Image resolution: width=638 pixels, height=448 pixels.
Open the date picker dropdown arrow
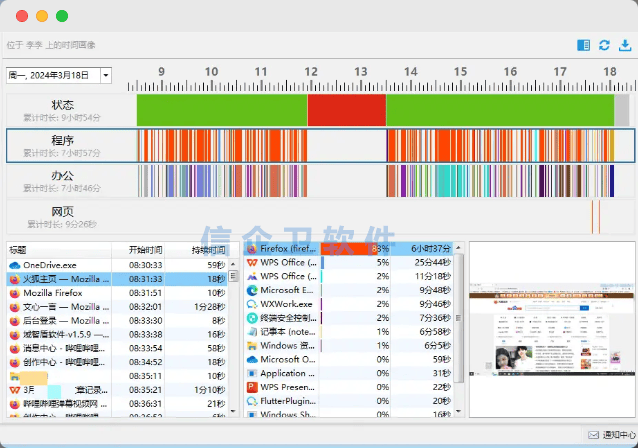click(x=105, y=75)
